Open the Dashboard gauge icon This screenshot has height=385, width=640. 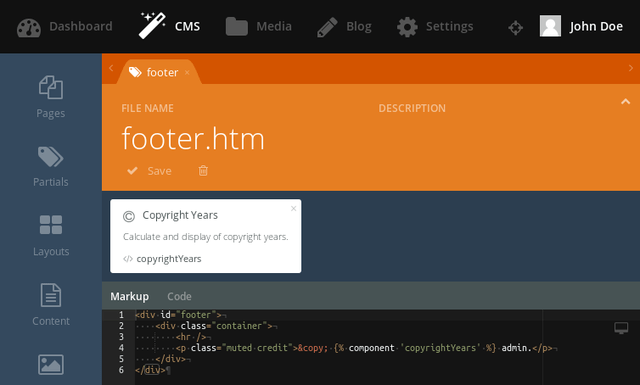[29, 27]
